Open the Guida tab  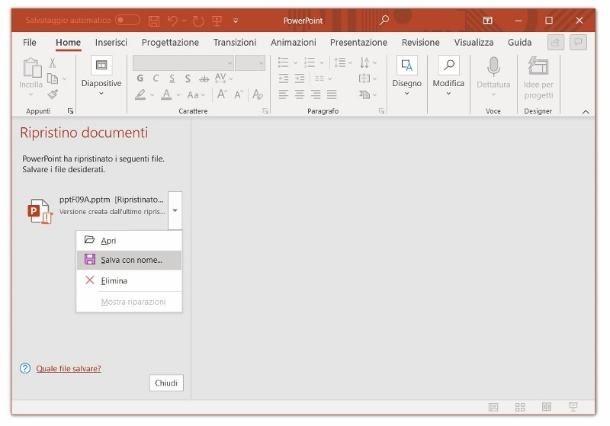point(519,42)
